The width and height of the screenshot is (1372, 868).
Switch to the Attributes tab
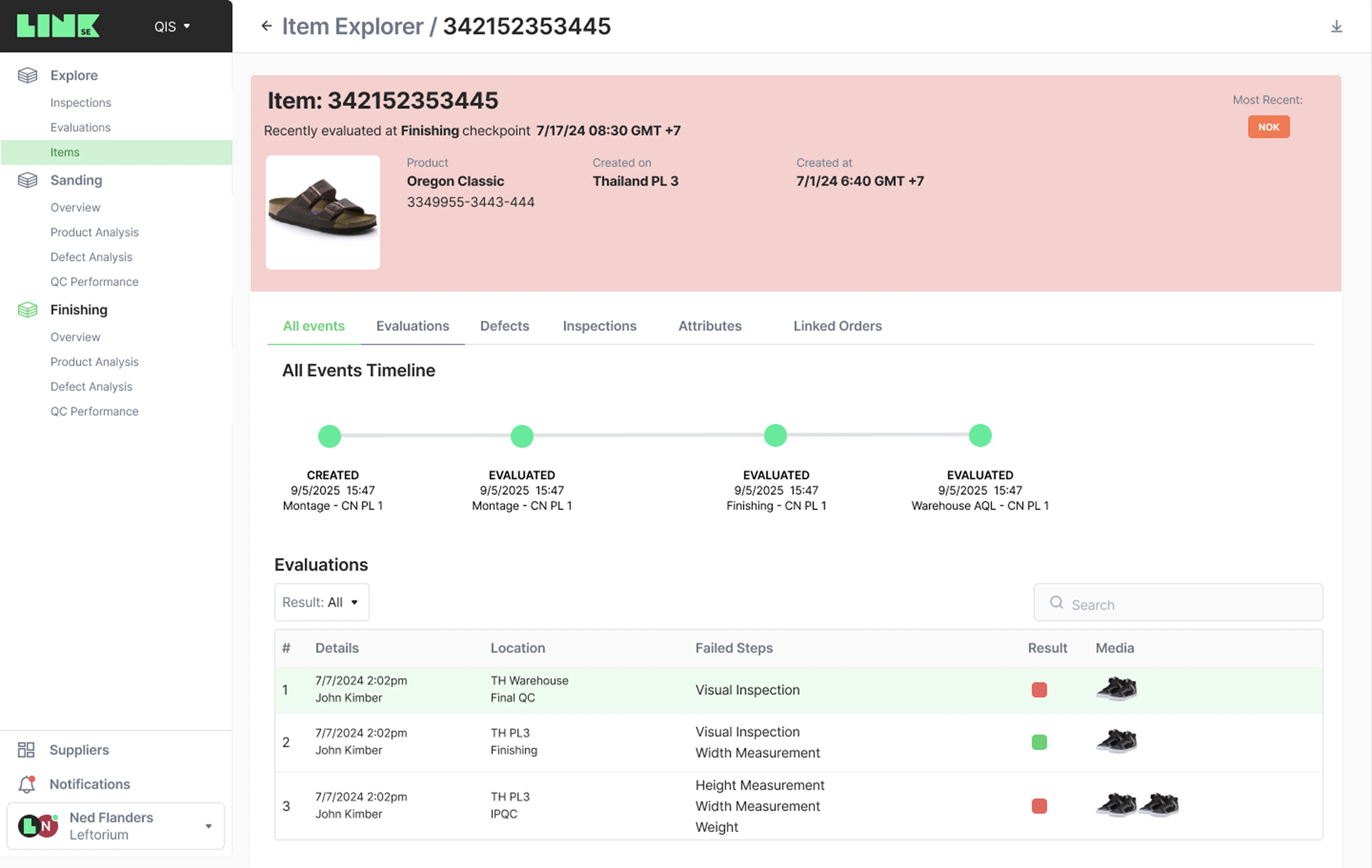click(710, 326)
